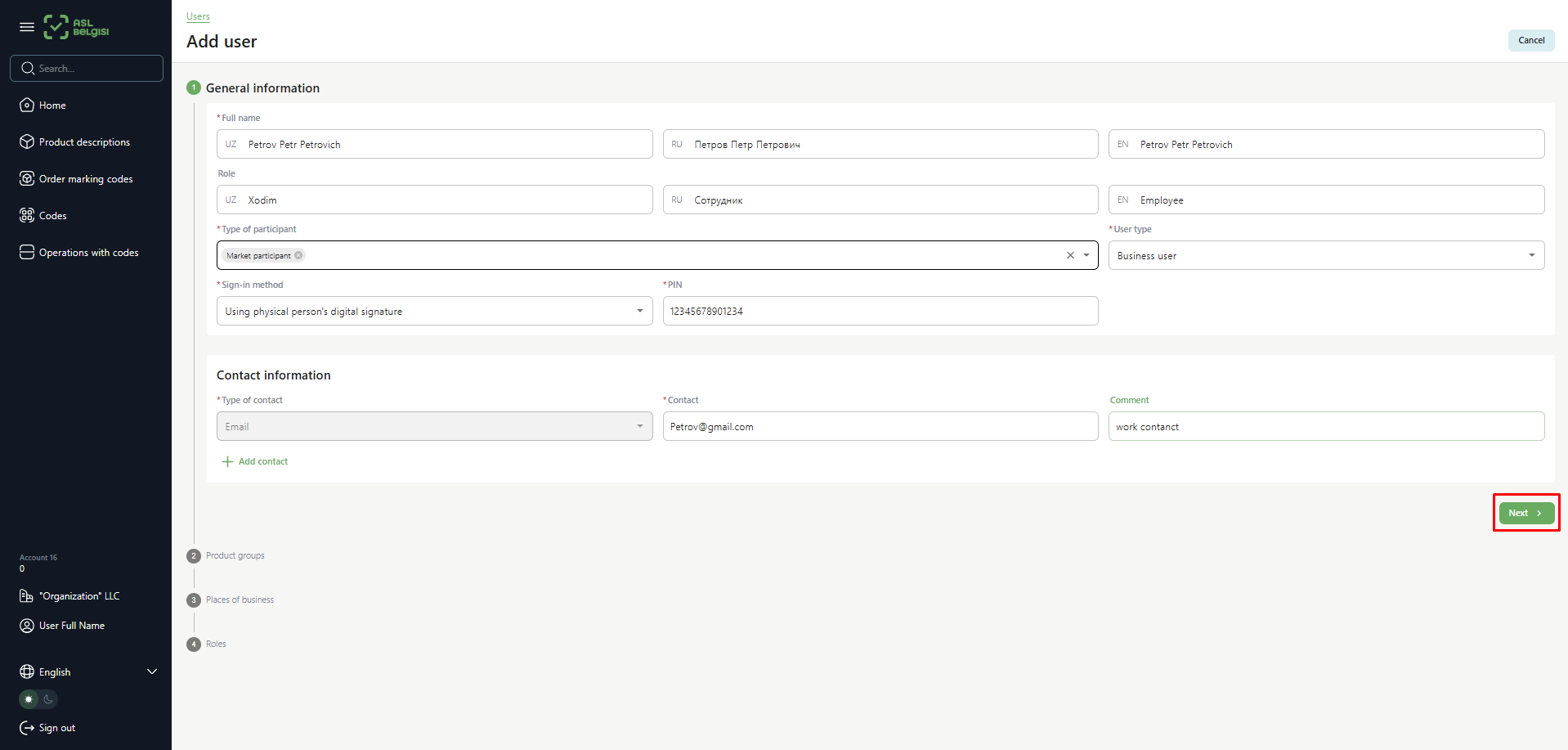The height and width of the screenshot is (750, 1568).
Task: Click the hamburger menu icon
Action: [x=26, y=27]
